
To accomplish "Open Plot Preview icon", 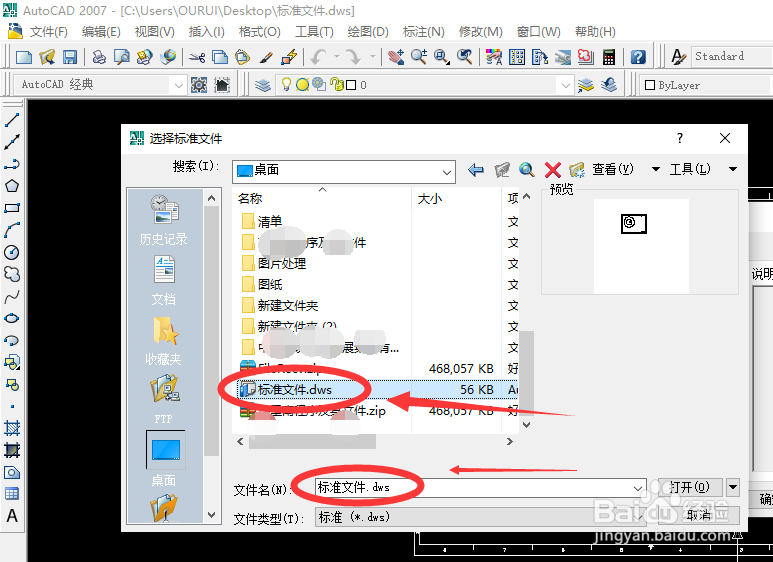I will point(121,57).
